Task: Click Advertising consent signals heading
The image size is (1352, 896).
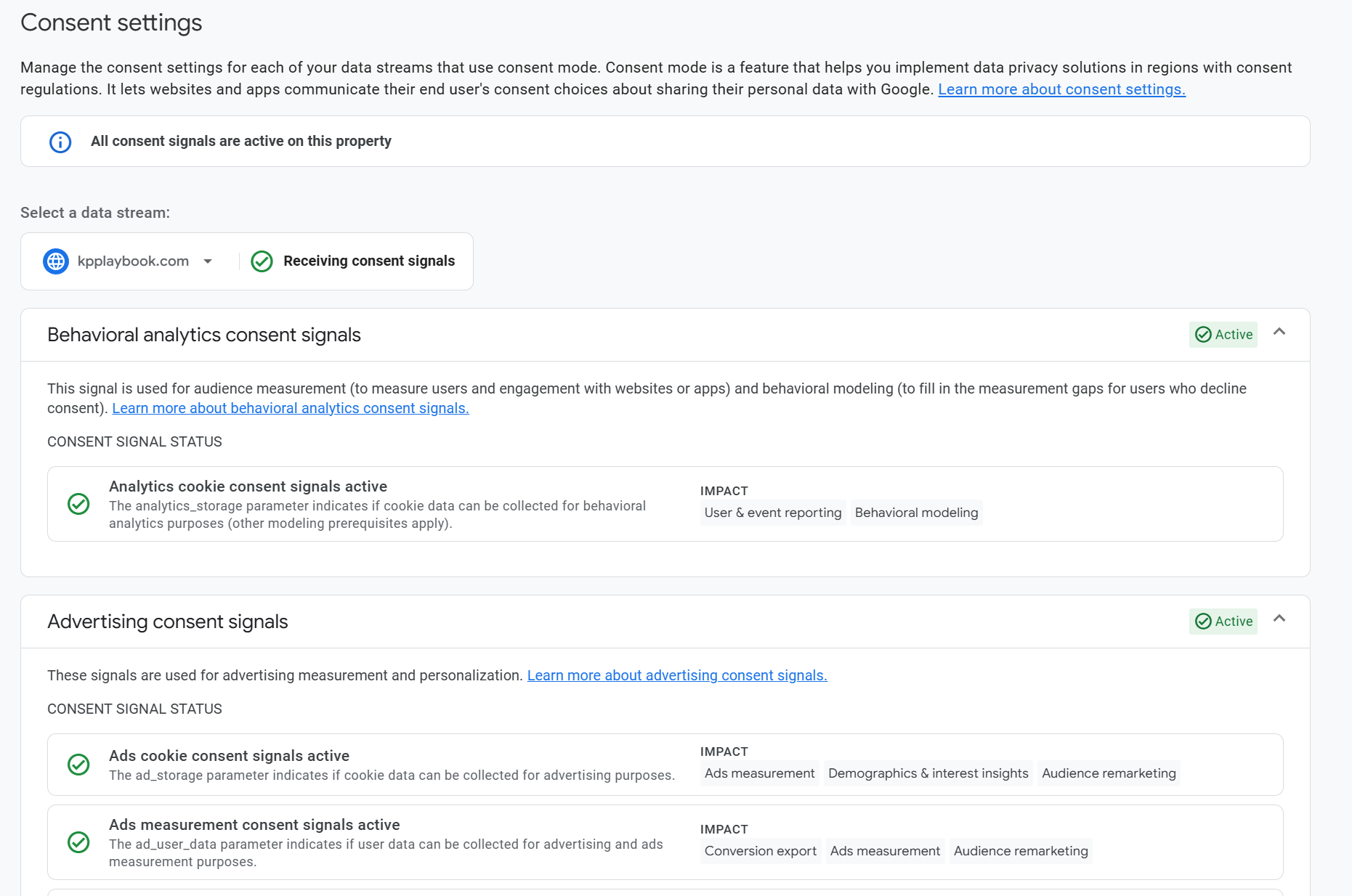Action: [x=168, y=622]
